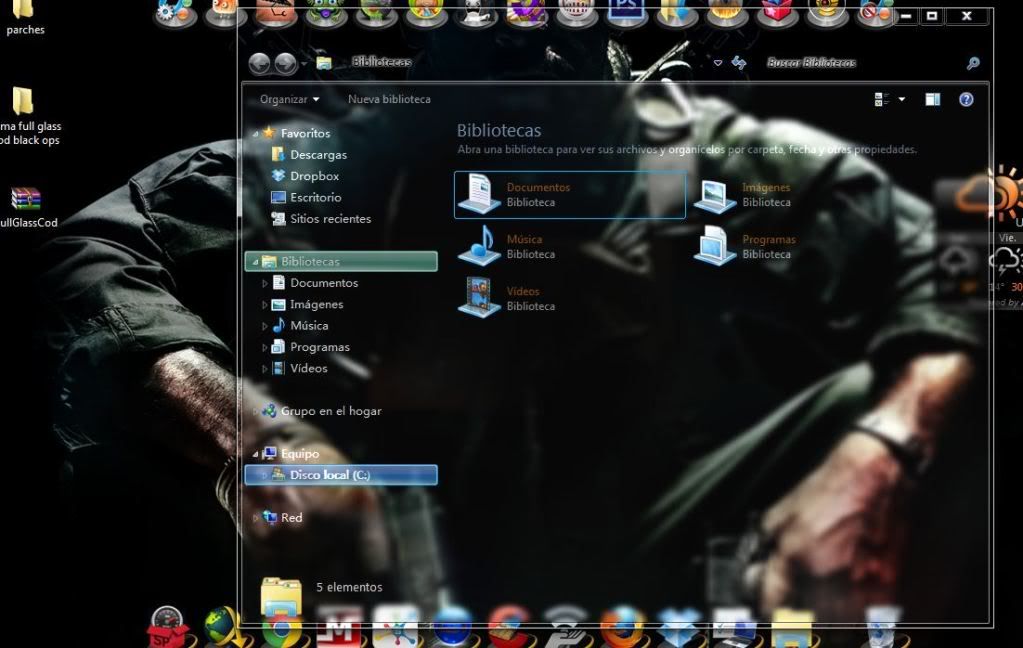The image size is (1023, 648).
Task: Select the Programas library in the file pane
Action: pos(745,246)
